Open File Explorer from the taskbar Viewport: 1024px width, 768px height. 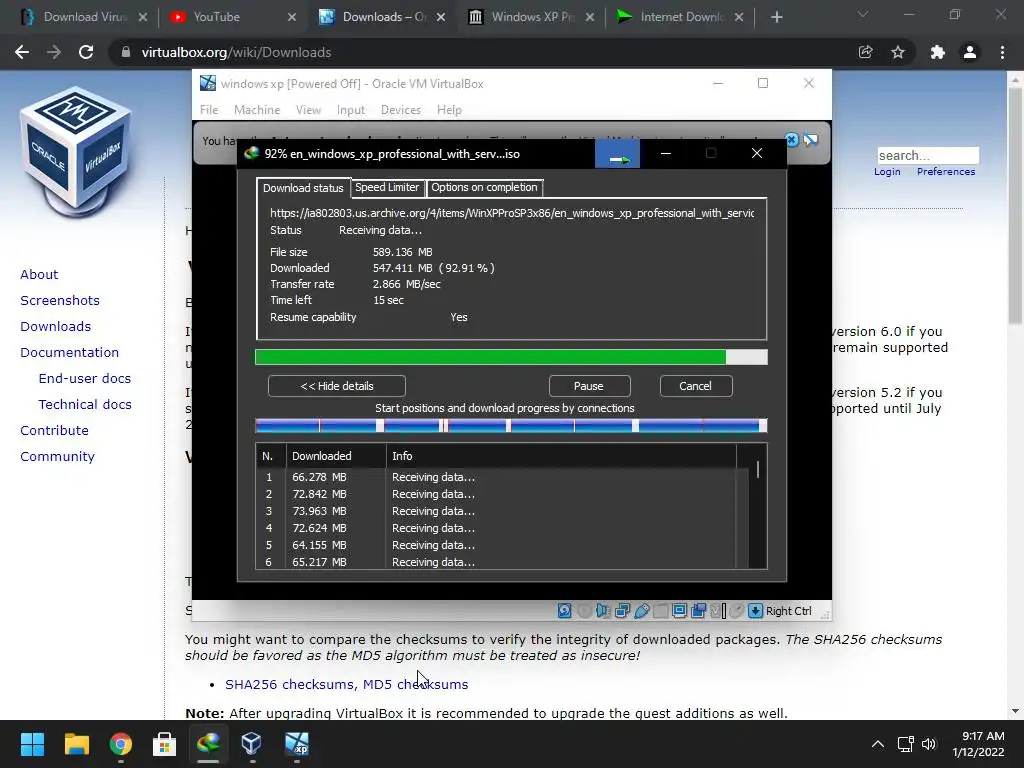point(76,743)
